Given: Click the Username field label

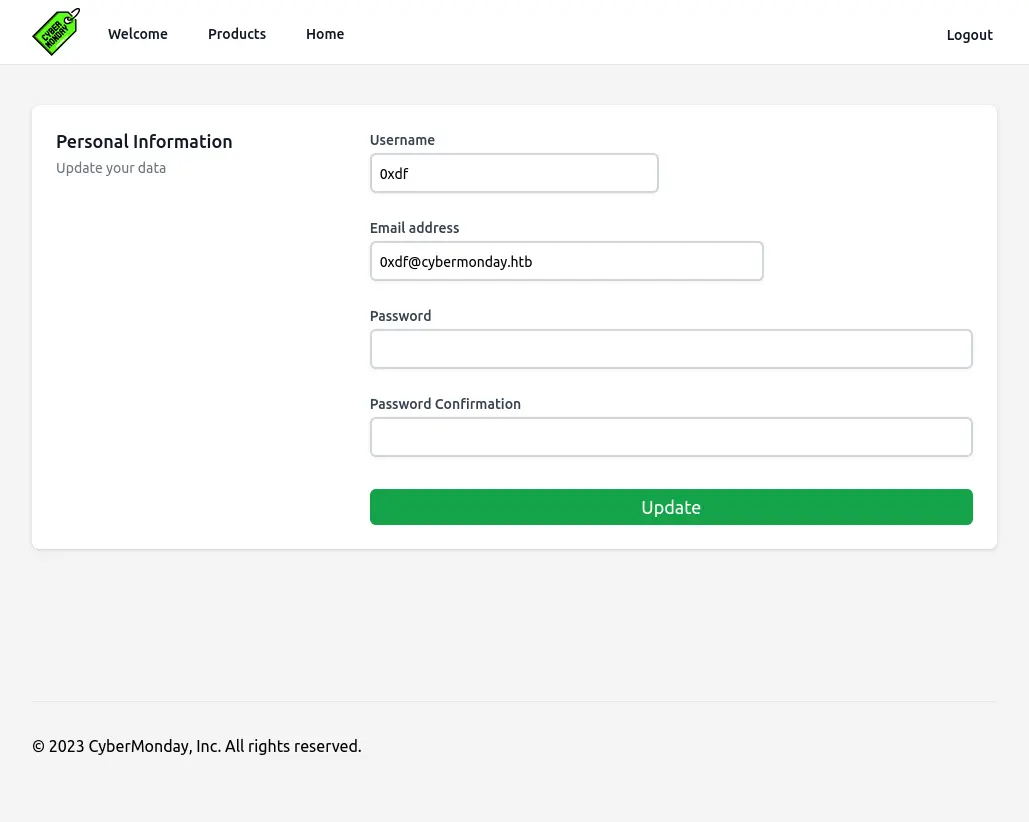Looking at the screenshot, I should [402, 140].
